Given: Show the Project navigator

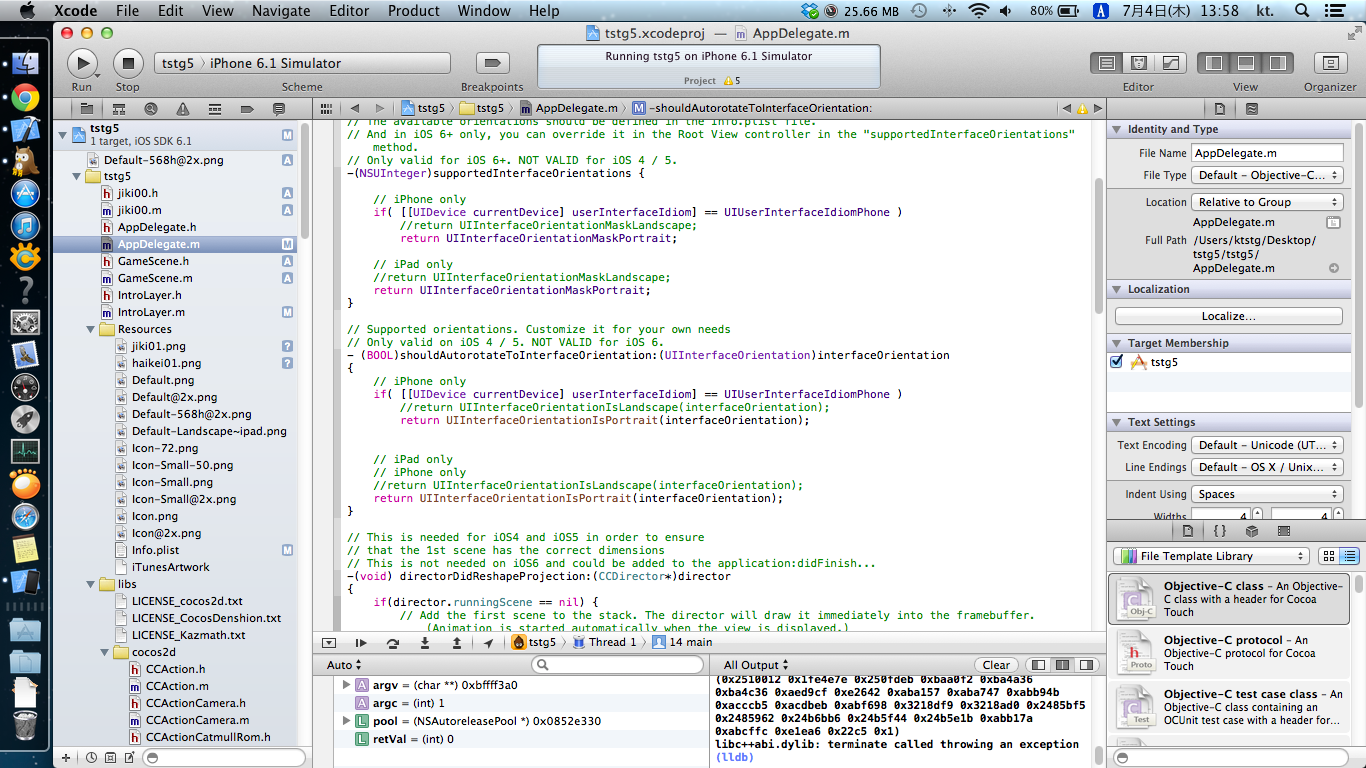Looking at the screenshot, I should (86, 108).
